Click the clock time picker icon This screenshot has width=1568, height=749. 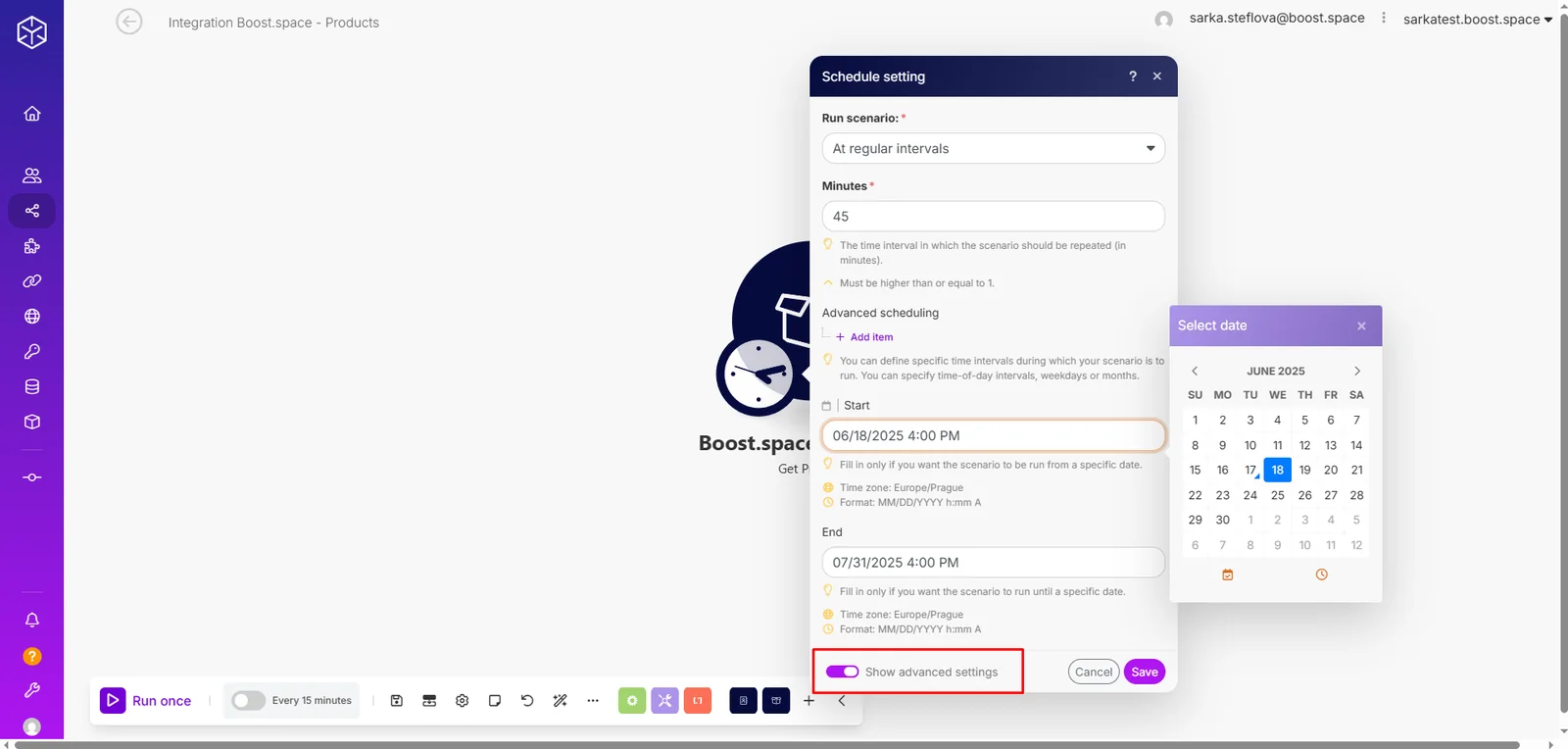(1321, 574)
